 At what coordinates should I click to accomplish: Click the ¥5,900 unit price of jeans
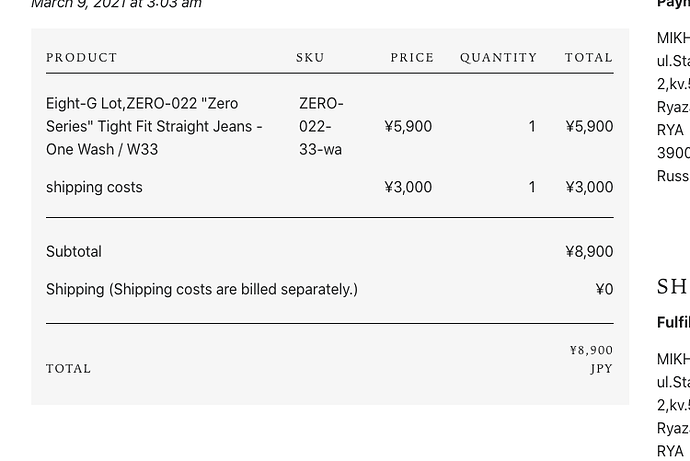click(408, 127)
